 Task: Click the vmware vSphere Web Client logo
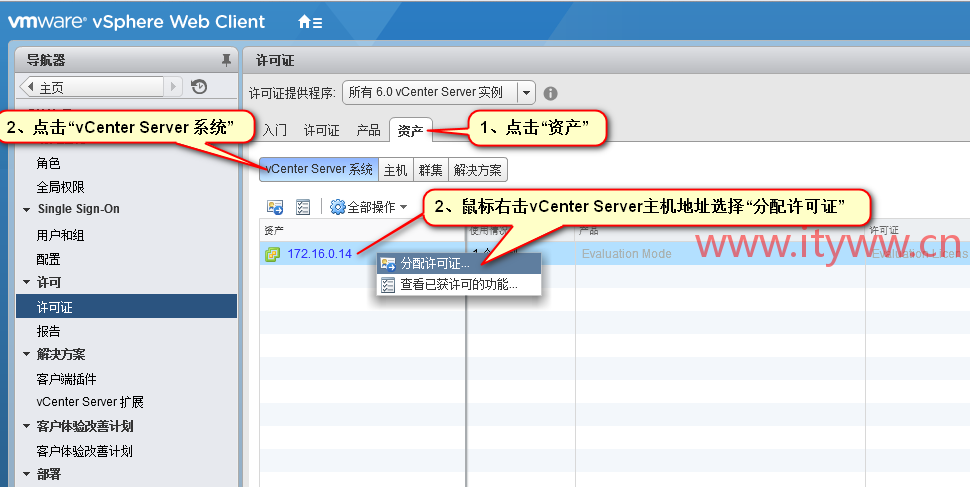click(136, 22)
